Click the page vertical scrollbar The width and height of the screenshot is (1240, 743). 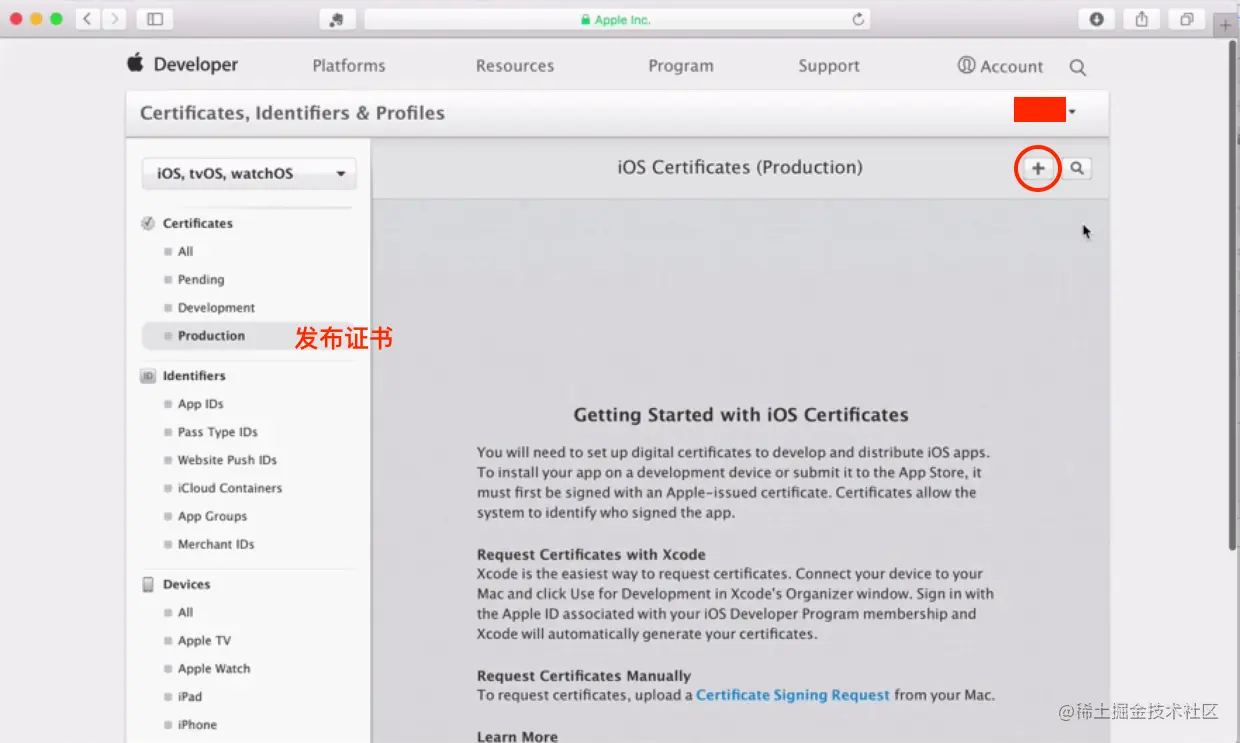point(1233,294)
